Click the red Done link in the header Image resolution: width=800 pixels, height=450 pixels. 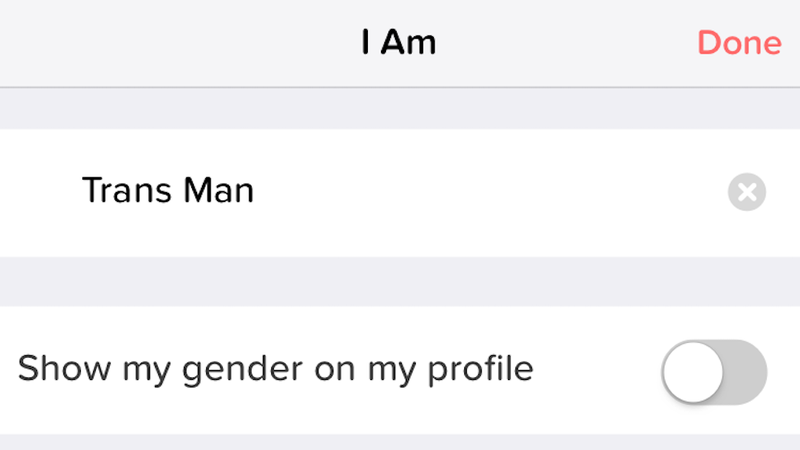click(x=739, y=42)
